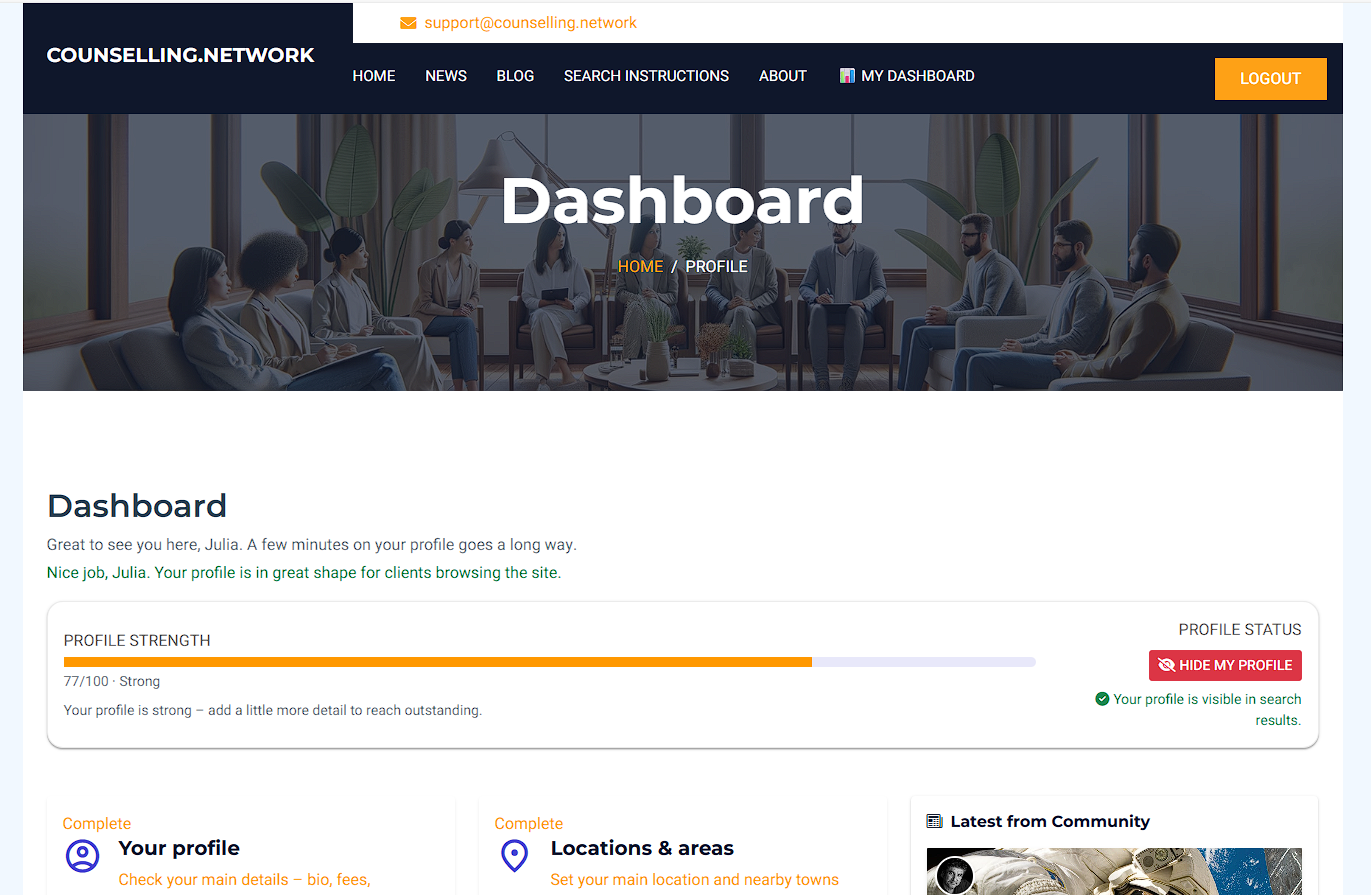Click the profile strength progress bar
The width and height of the screenshot is (1371, 895).
tap(549, 662)
